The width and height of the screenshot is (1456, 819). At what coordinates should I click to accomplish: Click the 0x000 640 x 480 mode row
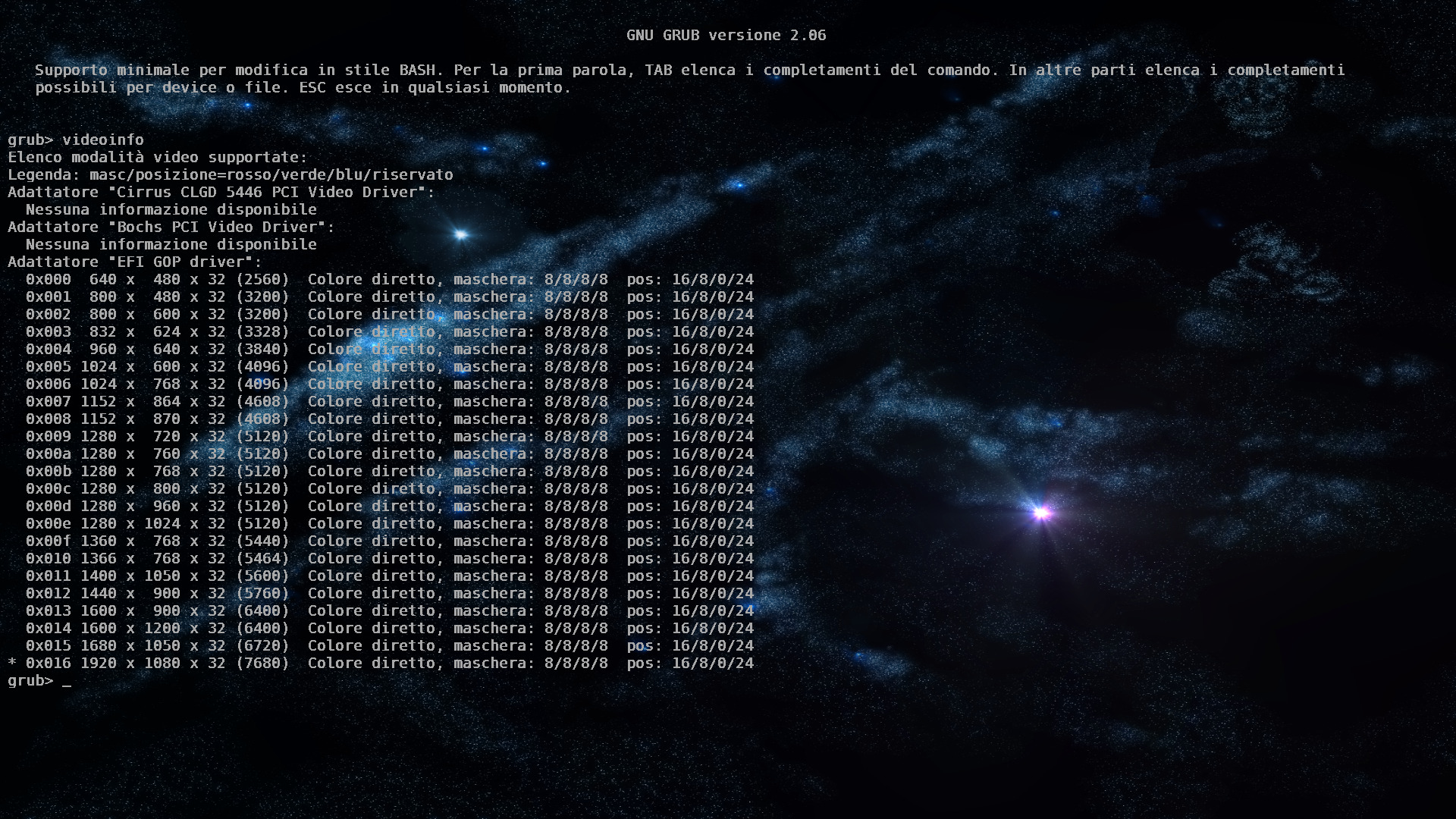tap(389, 279)
